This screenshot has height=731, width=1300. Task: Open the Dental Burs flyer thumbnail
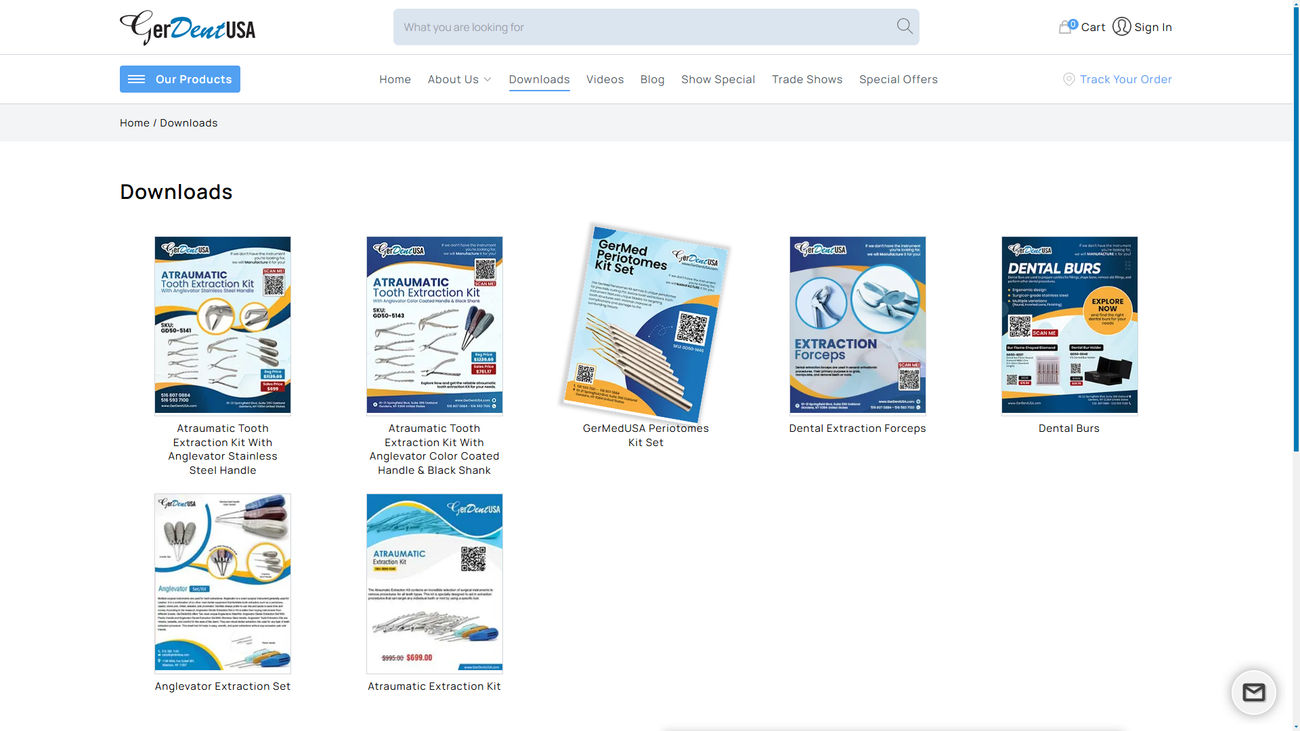coord(1070,325)
